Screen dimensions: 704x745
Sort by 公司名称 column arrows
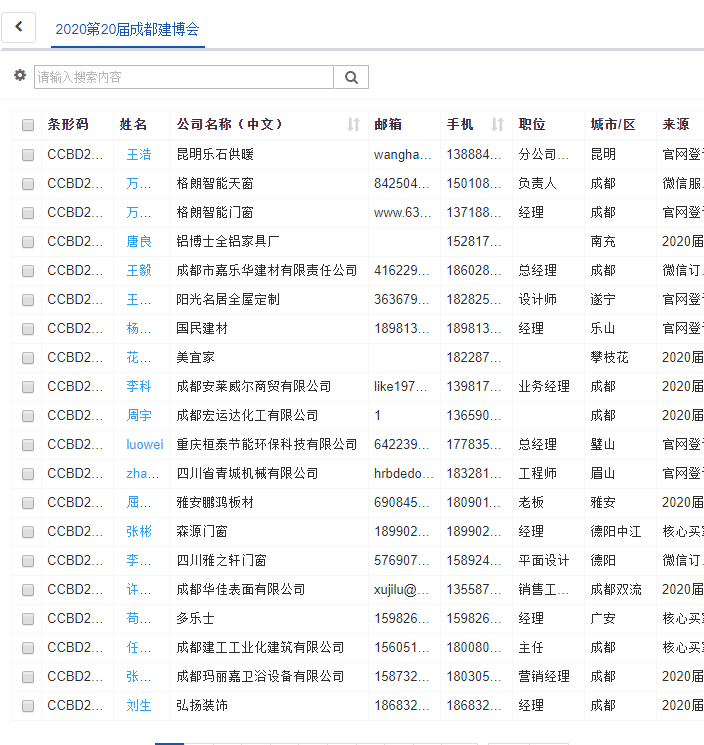(x=353, y=125)
